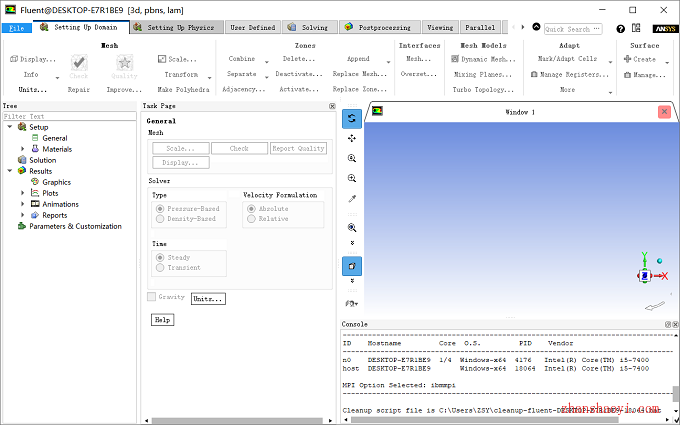Expand the Materials tree node
The height and width of the screenshot is (425, 680).
click(x=23, y=149)
